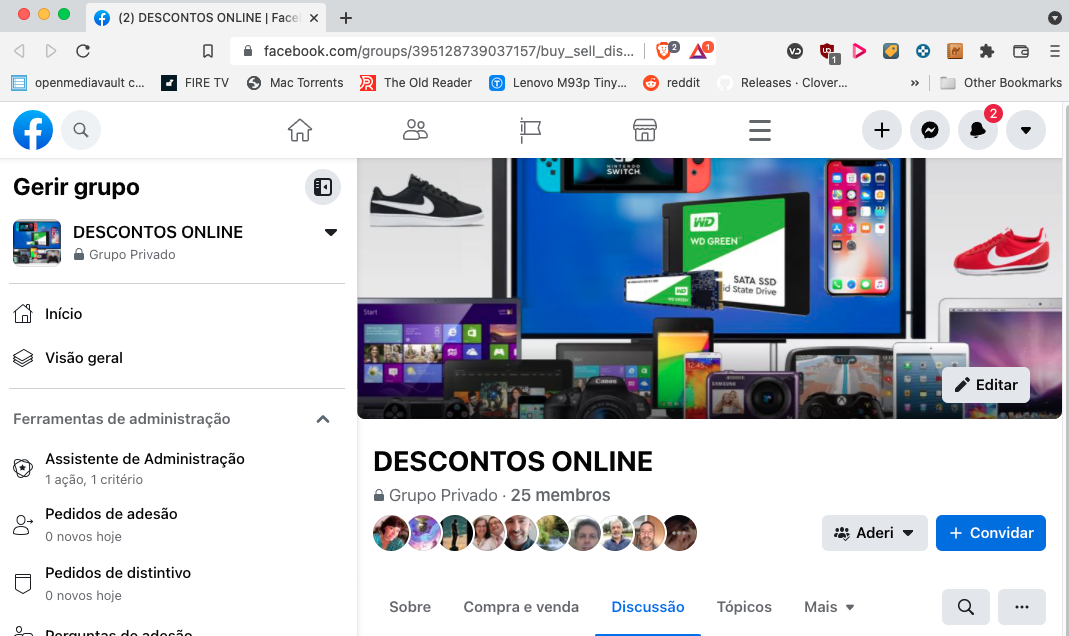Image resolution: width=1069 pixels, height=636 pixels.
Task: Open a new browser tab
Action: pyautogui.click(x=346, y=18)
